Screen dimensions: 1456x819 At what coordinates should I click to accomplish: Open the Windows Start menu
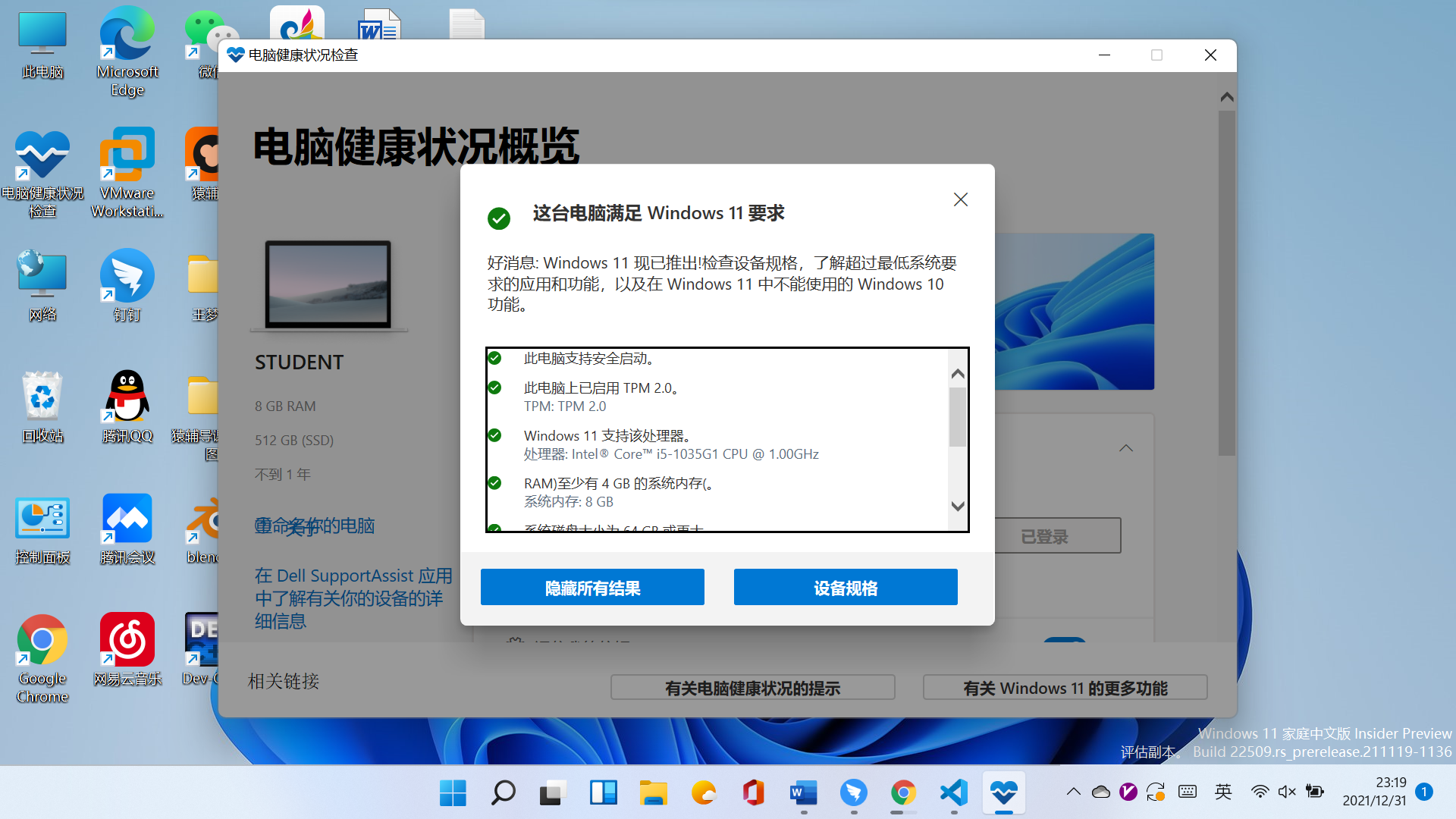(453, 792)
